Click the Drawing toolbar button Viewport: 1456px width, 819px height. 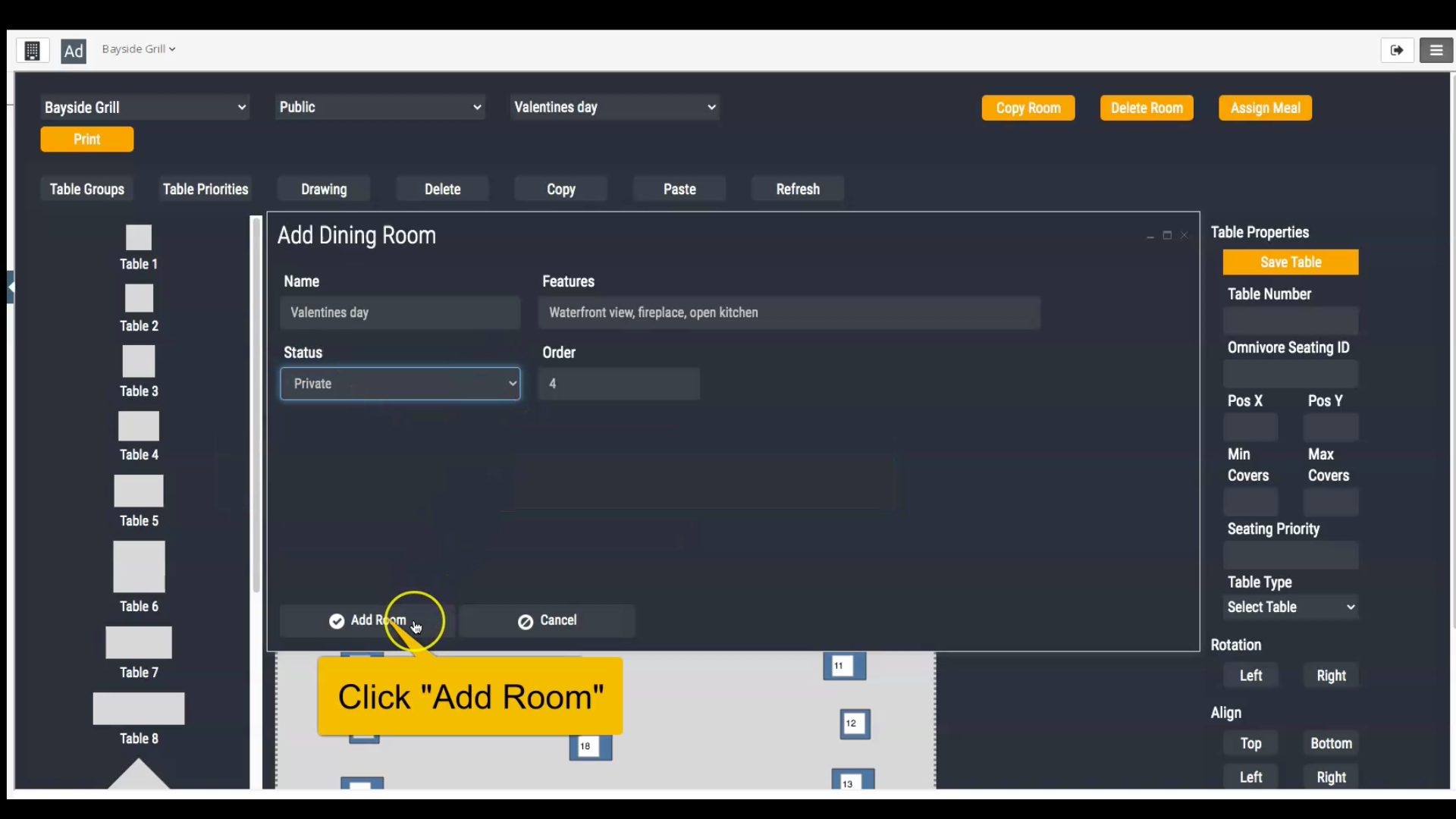(x=324, y=189)
